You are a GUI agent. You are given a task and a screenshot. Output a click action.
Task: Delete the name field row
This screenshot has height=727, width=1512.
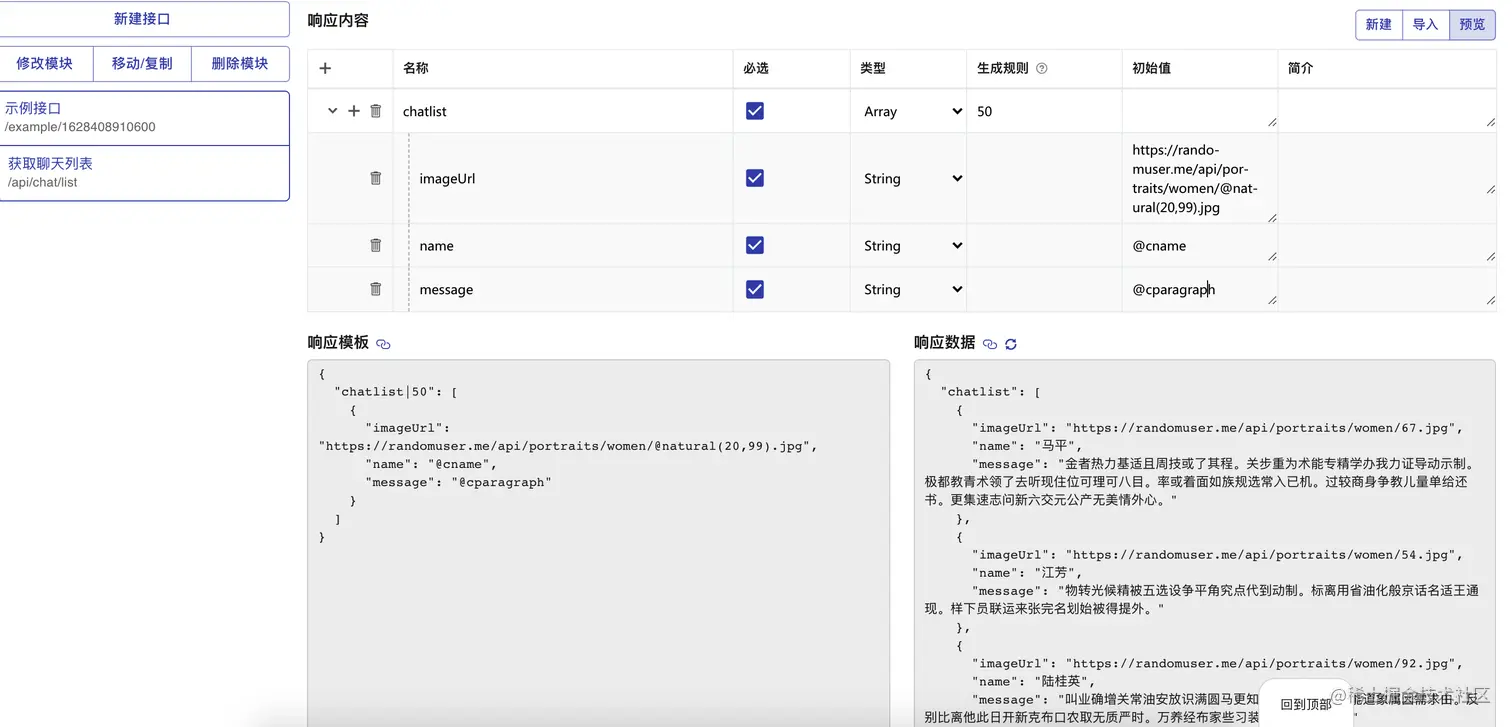[376, 245]
